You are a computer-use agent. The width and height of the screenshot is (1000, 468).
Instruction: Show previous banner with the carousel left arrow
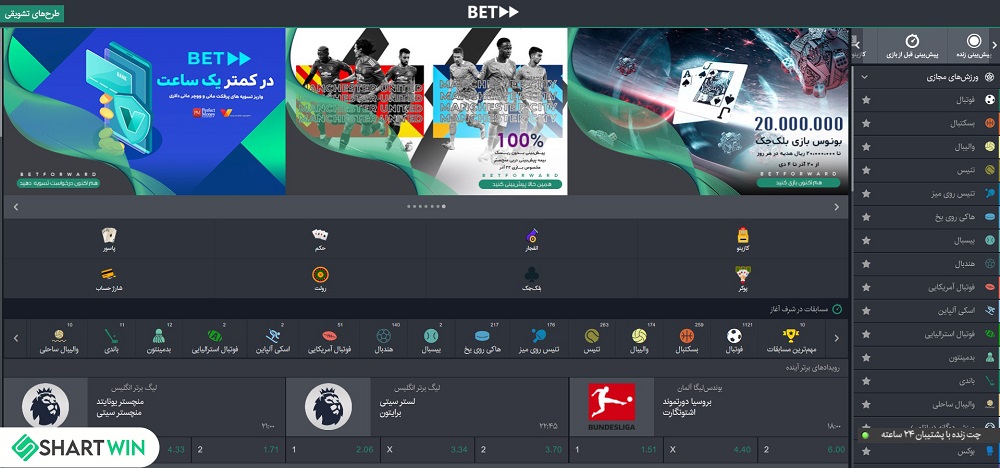point(16,207)
